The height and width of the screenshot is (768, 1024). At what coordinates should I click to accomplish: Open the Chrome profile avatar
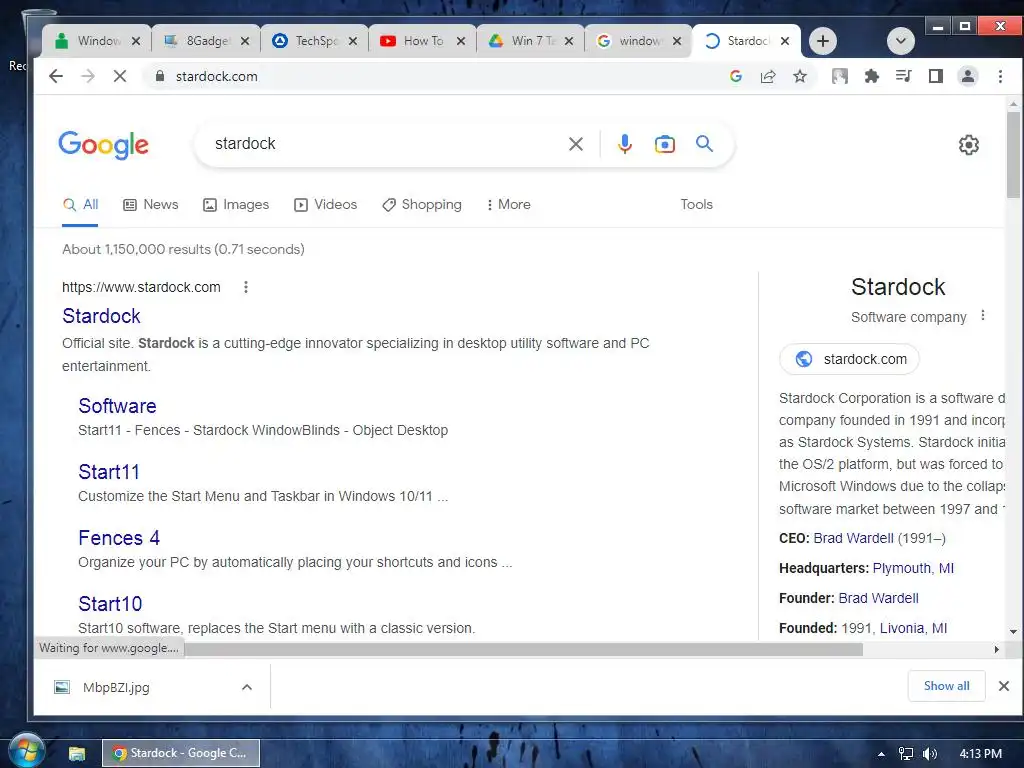[968, 76]
